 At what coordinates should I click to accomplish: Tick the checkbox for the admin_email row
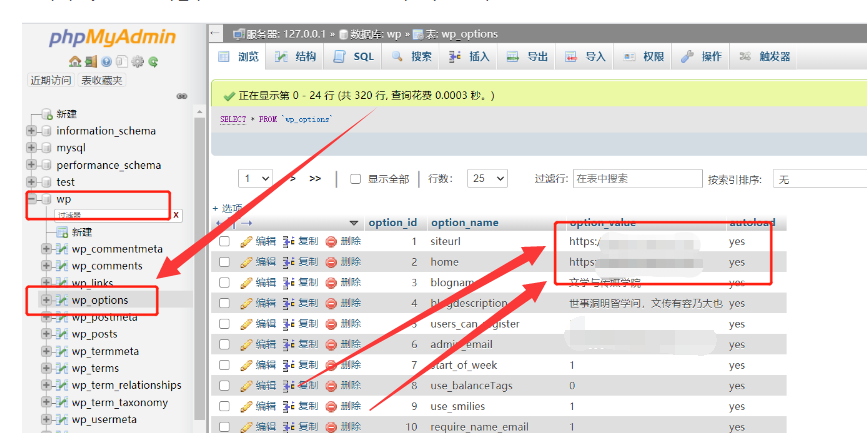224,345
